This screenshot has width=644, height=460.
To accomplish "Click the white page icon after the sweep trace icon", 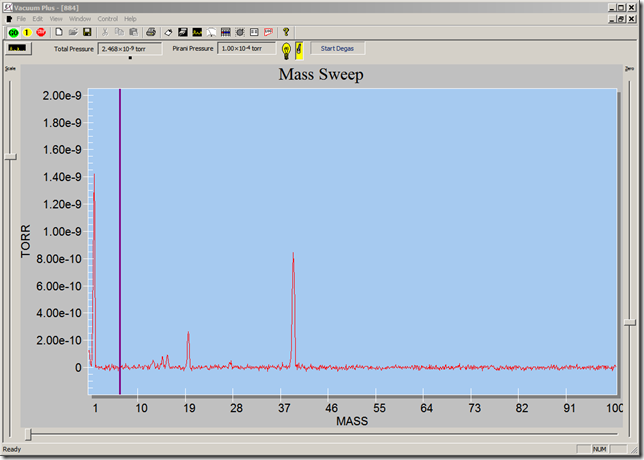I will tap(211, 32).
